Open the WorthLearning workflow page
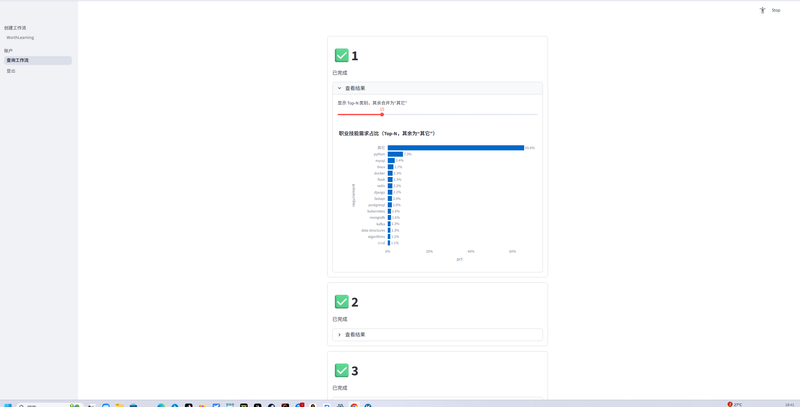Screen dimensions: 800x407 [x=20, y=38]
